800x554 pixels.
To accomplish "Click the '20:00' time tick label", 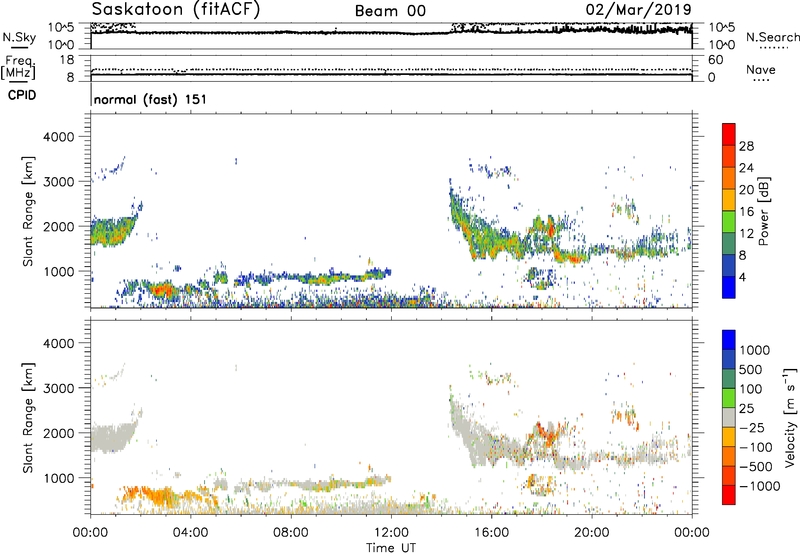I will tap(591, 533).
